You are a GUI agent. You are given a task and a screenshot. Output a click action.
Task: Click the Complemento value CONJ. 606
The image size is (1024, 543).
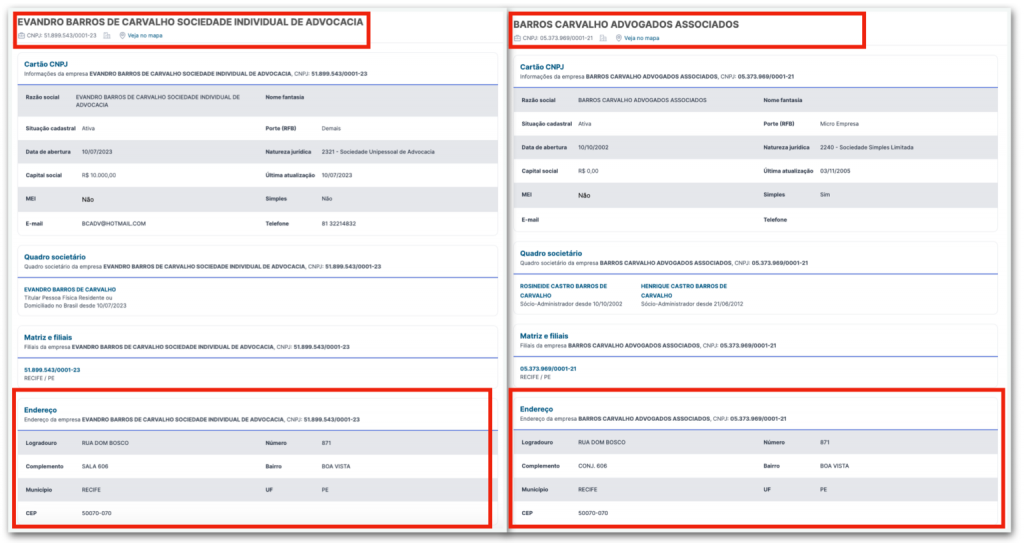pyautogui.click(x=593, y=466)
